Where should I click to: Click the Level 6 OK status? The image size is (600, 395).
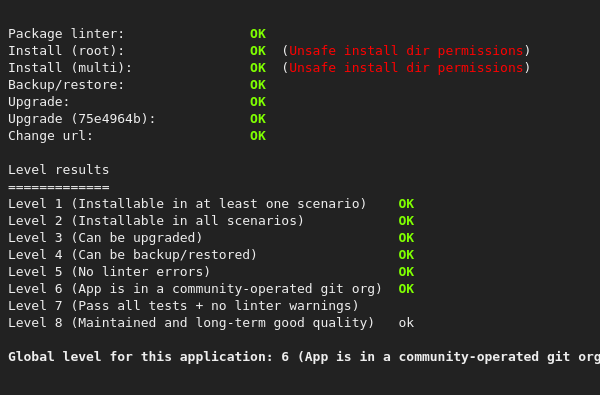coord(406,289)
